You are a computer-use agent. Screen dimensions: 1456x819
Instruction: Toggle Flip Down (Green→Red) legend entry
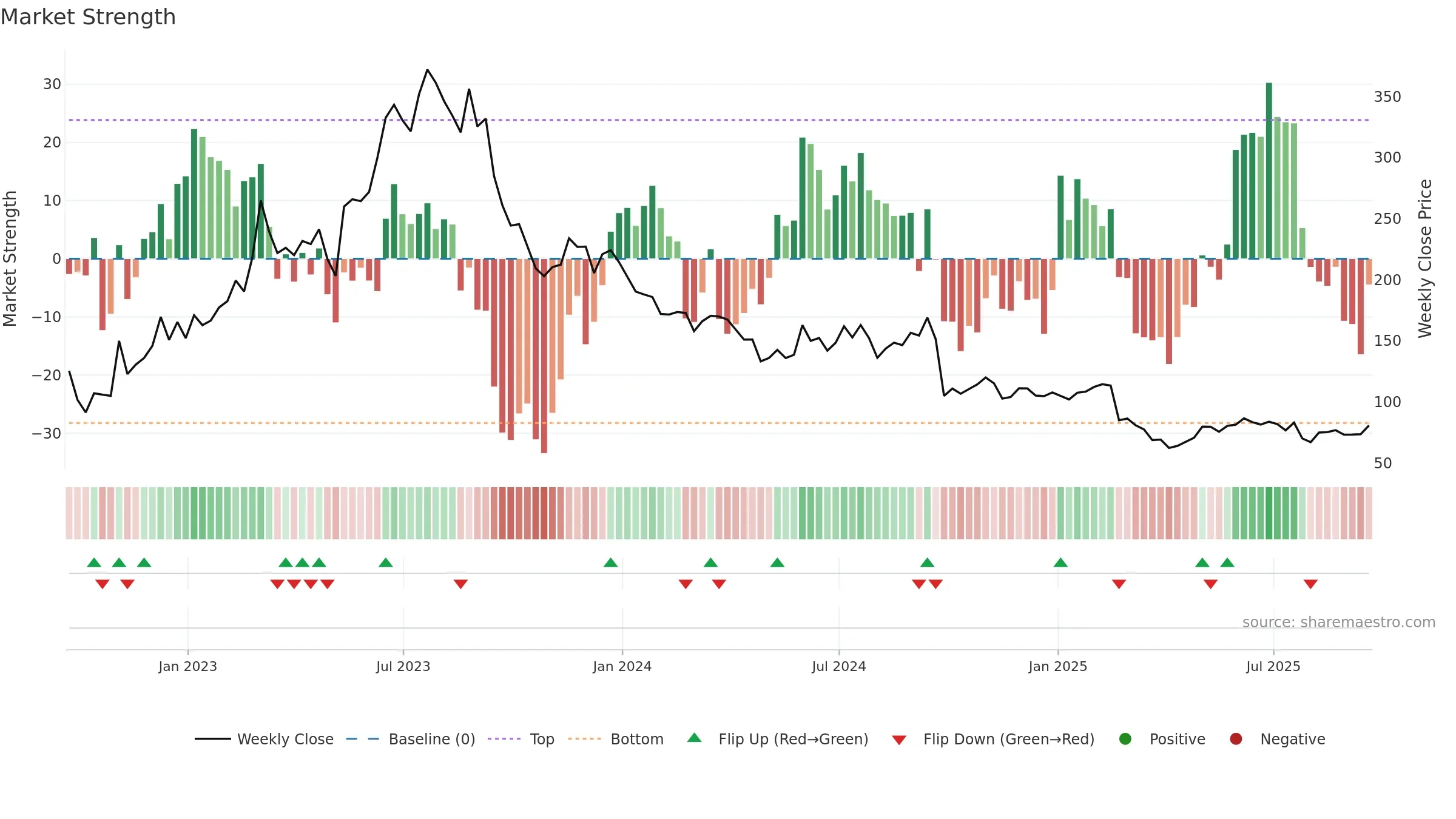[x=993, y=739]
